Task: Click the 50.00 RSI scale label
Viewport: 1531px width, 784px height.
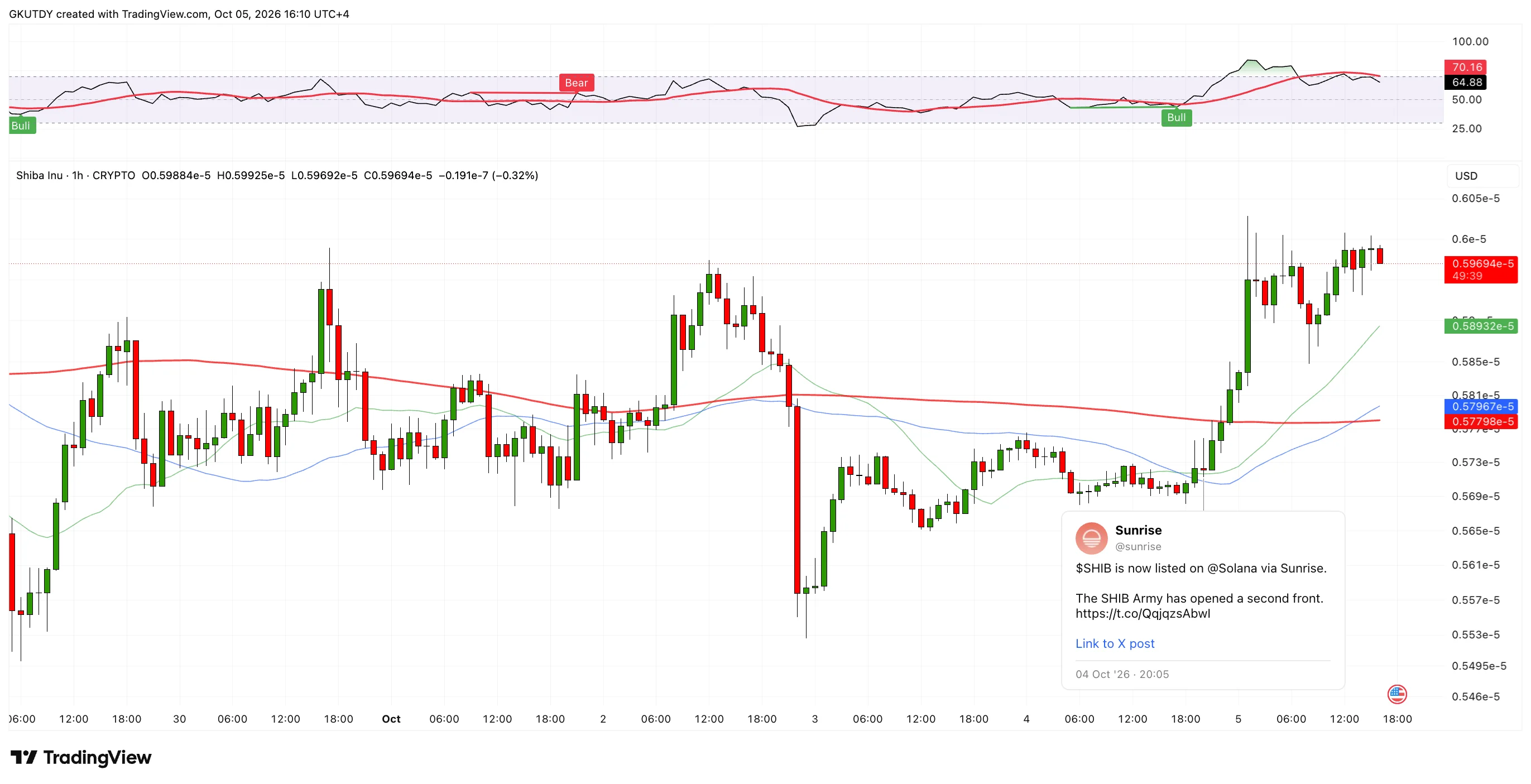Action: (x=1466, y=99)
